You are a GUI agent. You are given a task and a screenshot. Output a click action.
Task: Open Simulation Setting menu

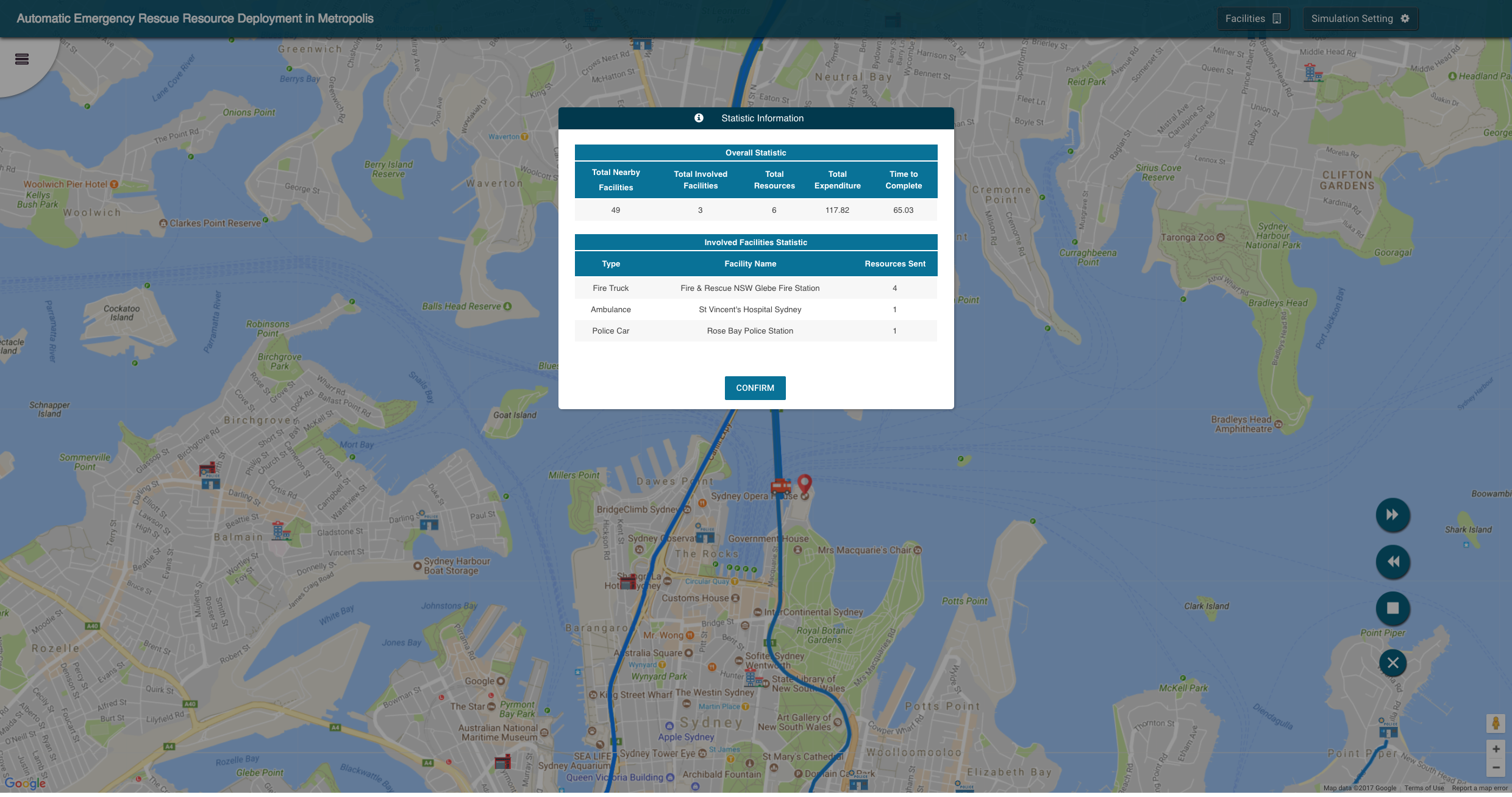pos(1360,18)
